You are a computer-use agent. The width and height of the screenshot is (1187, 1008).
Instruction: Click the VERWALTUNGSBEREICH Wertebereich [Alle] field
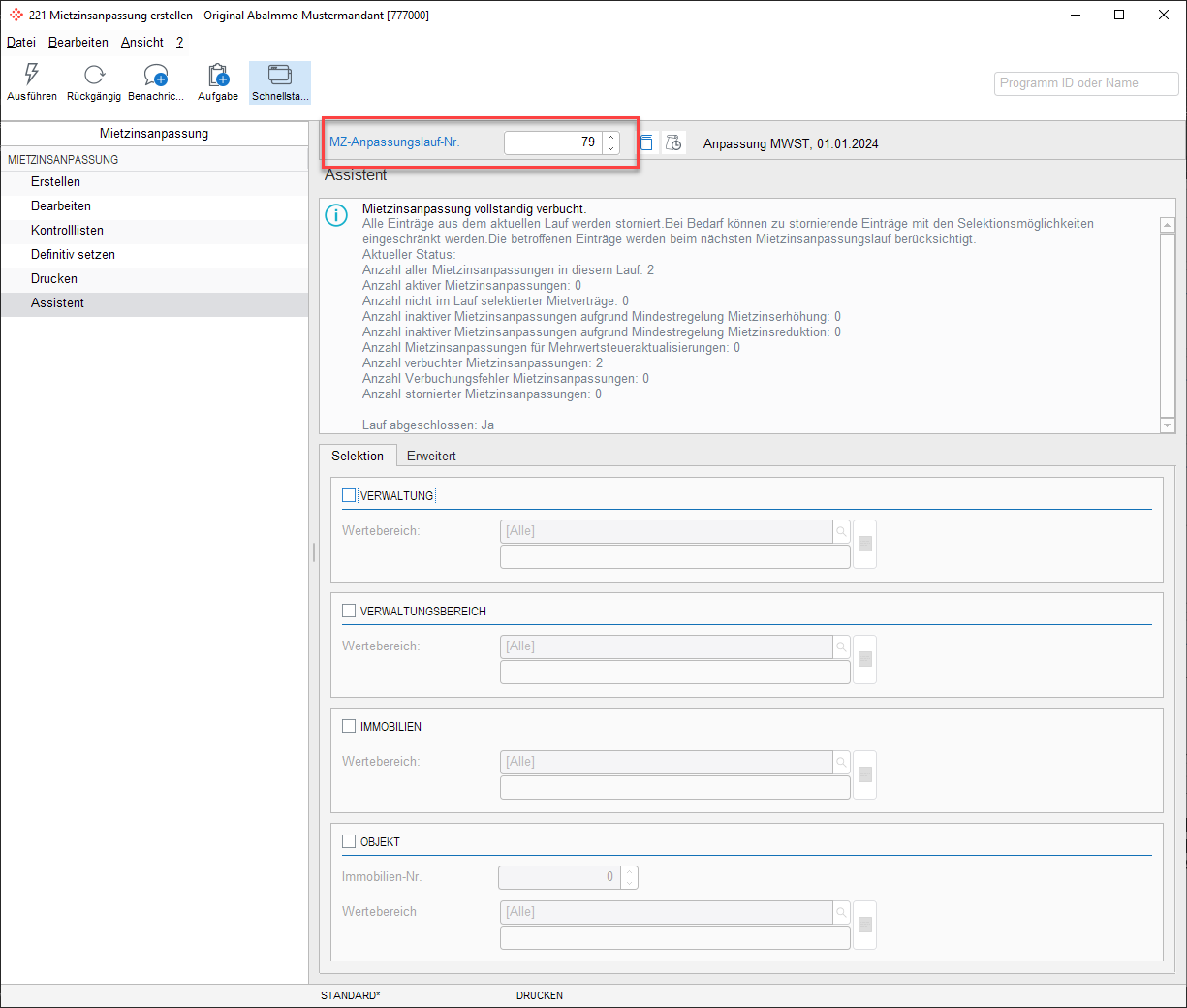(x=667, y=646)
